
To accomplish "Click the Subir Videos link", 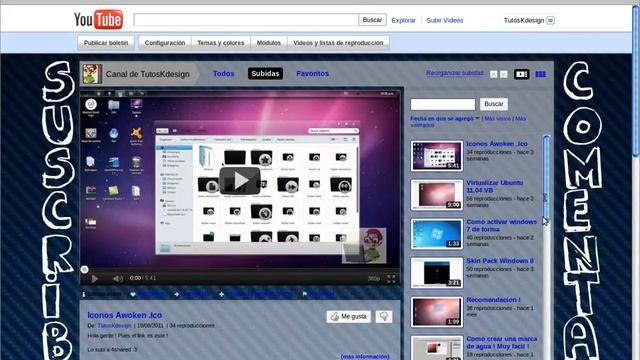I will (x=444, y=20).
